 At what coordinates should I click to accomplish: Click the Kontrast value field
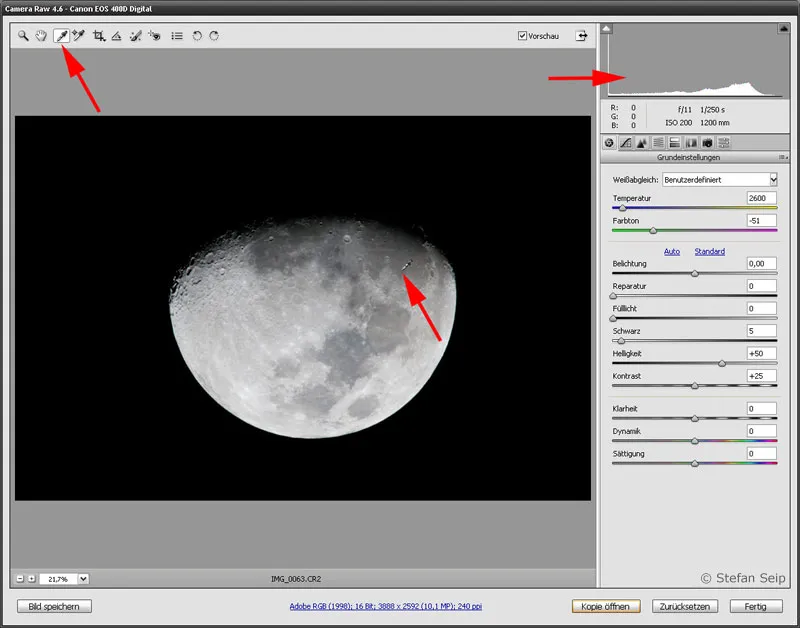tap(762, 375)
